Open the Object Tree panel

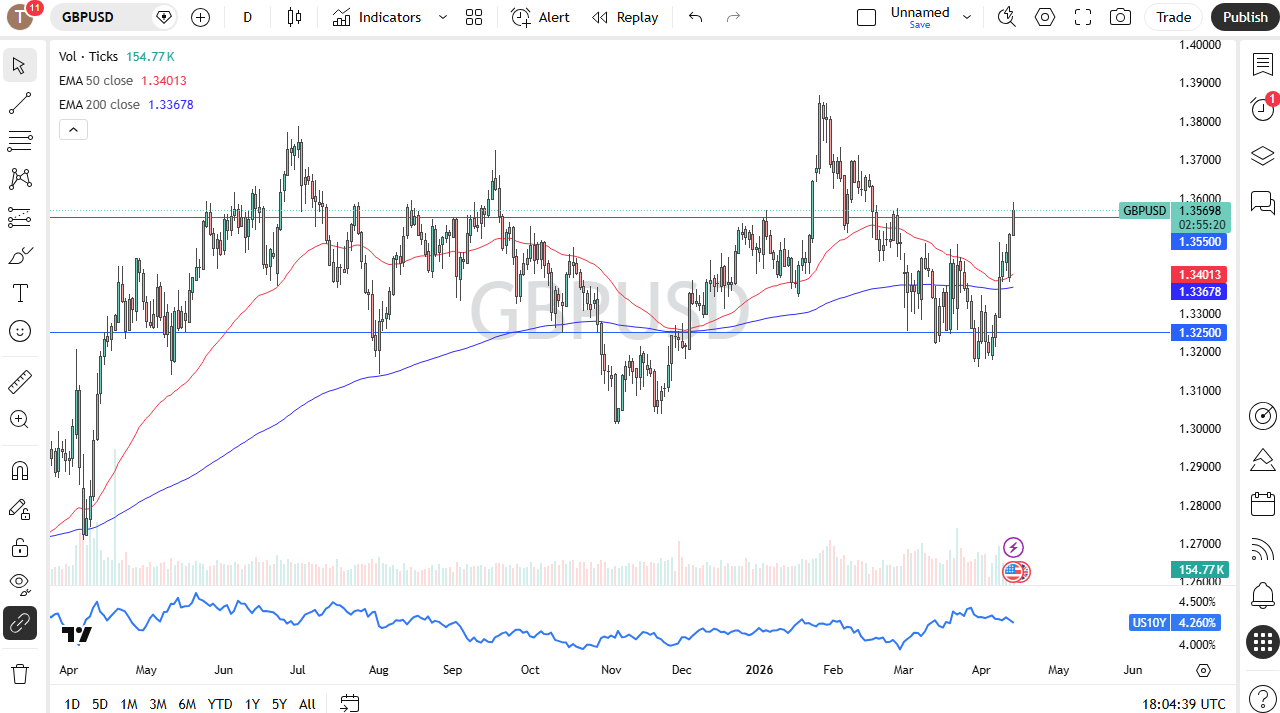(x=1262, y=156)
